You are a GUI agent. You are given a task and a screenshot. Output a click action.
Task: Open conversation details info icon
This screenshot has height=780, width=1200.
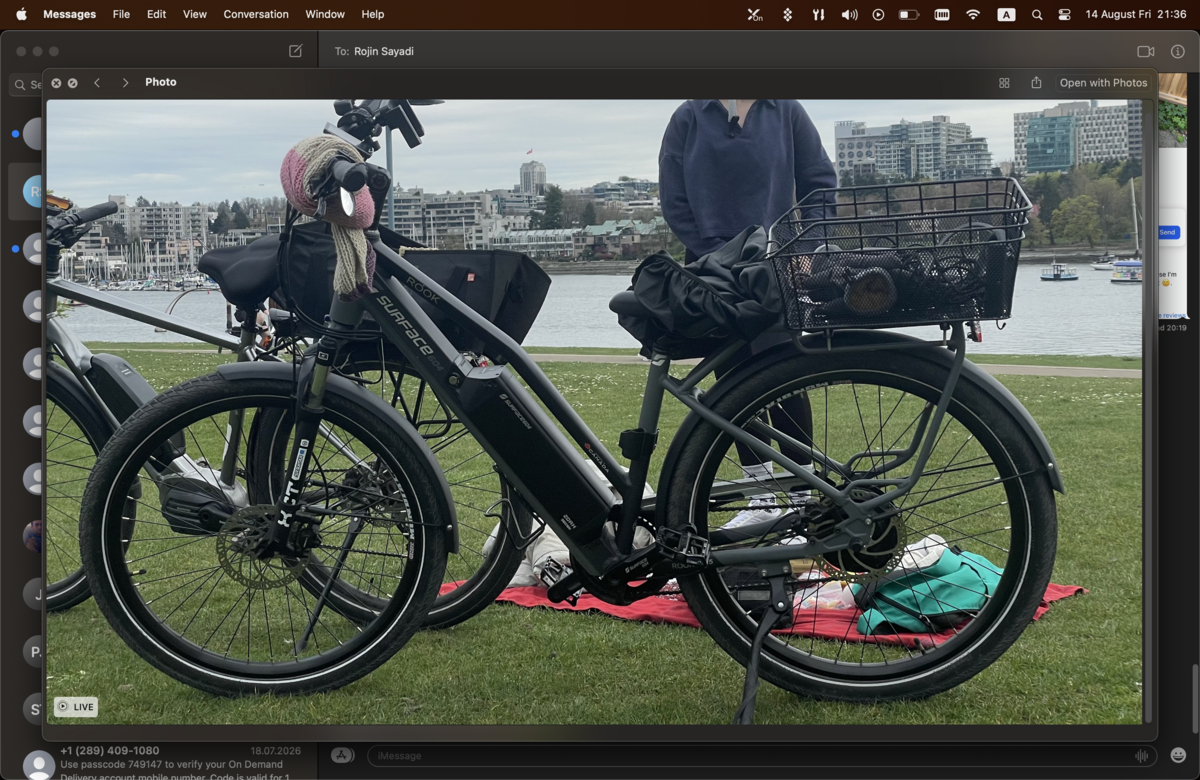[x=1178, y=51]
